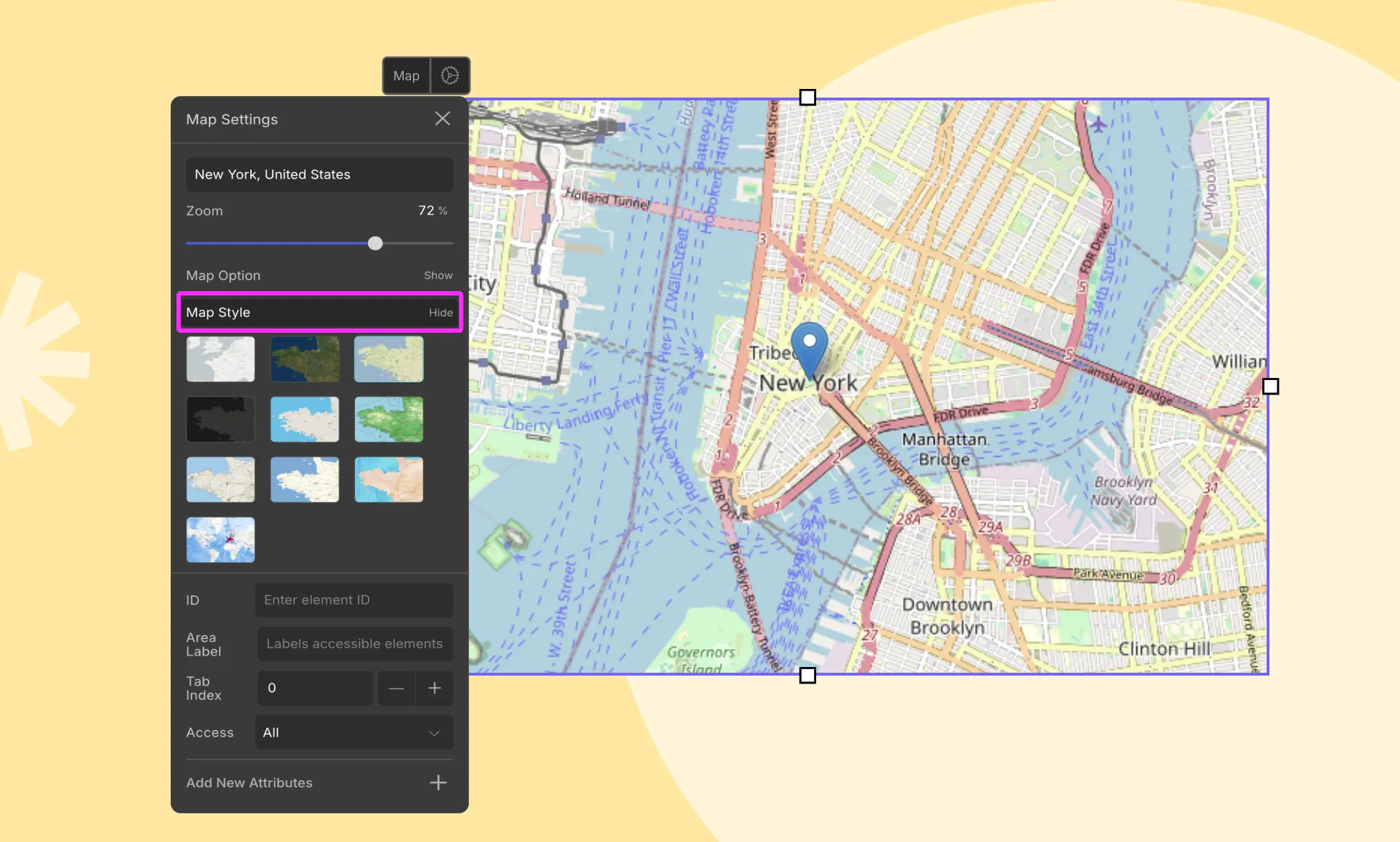
Task: Click the top resize handle of the map
Action: (x=808, y=98)
